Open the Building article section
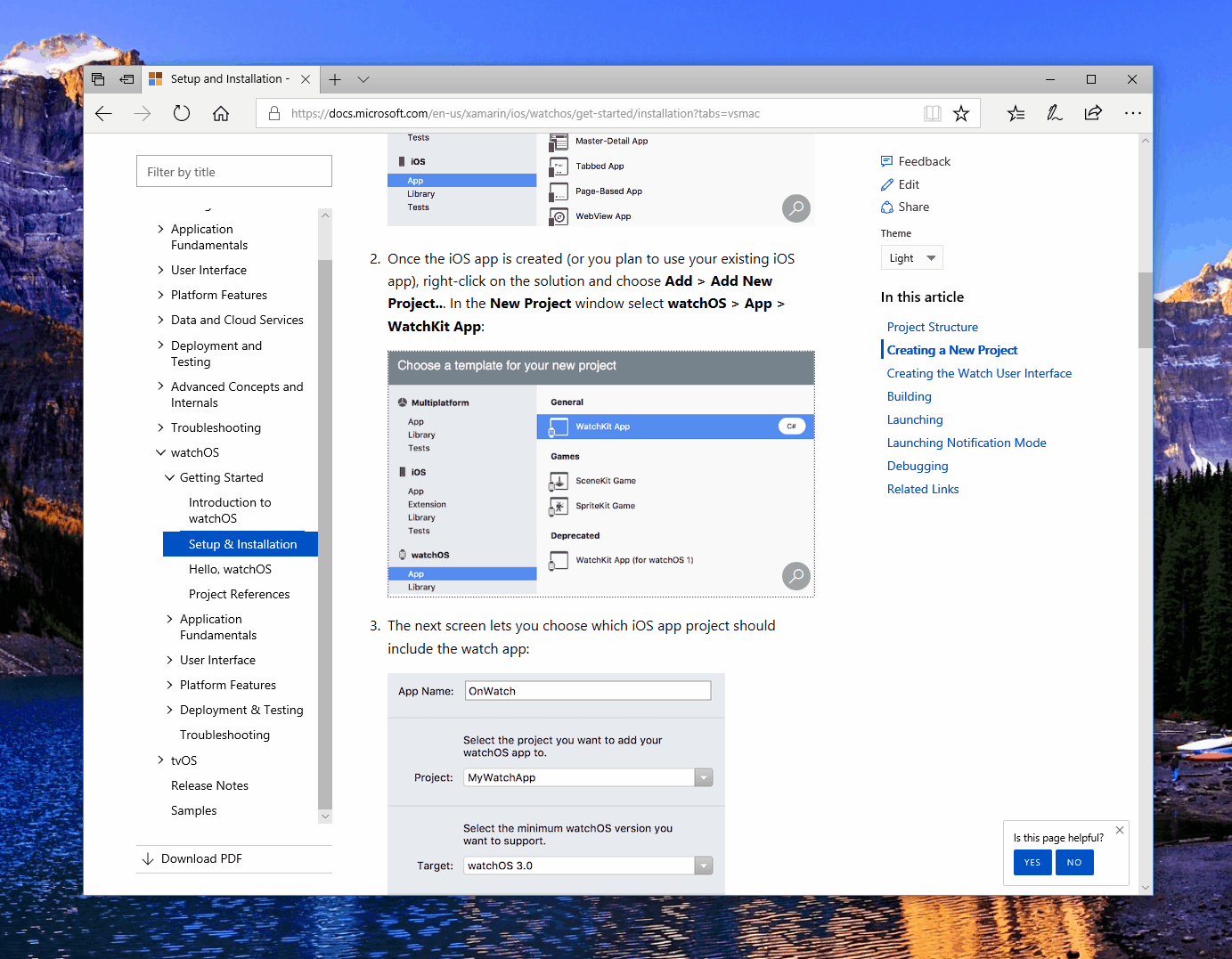This screenshot has width=1232, height=959. (x=909, y=396)
